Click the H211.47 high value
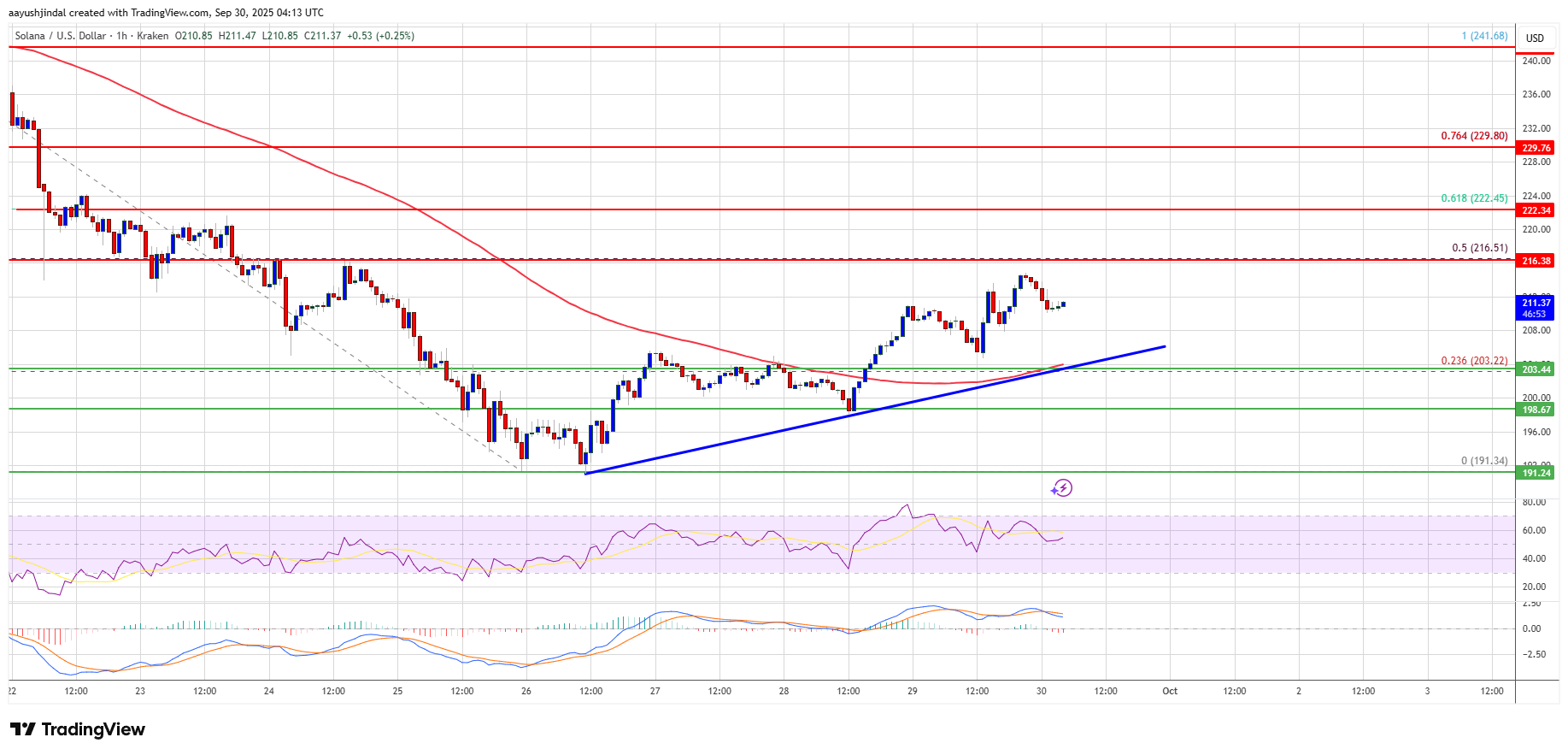The image size is (1568, 755). click(x=238, y=36)
